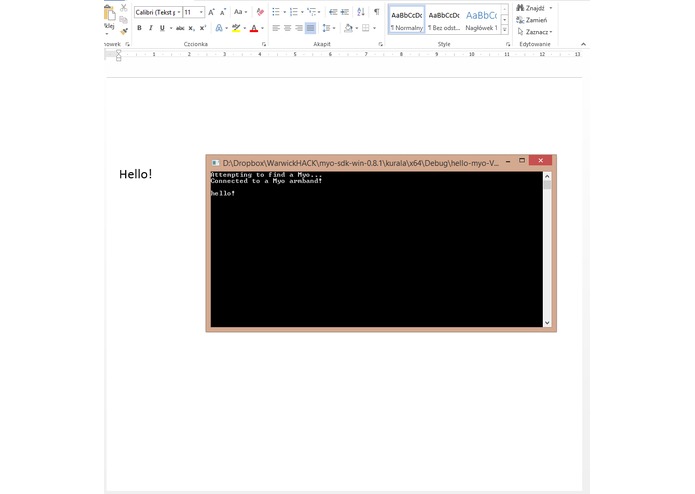Image resolution: width=695 pixels, height=494 pixels.
Task: Increase font size with the larger A
Action: [x=211, y=12]
